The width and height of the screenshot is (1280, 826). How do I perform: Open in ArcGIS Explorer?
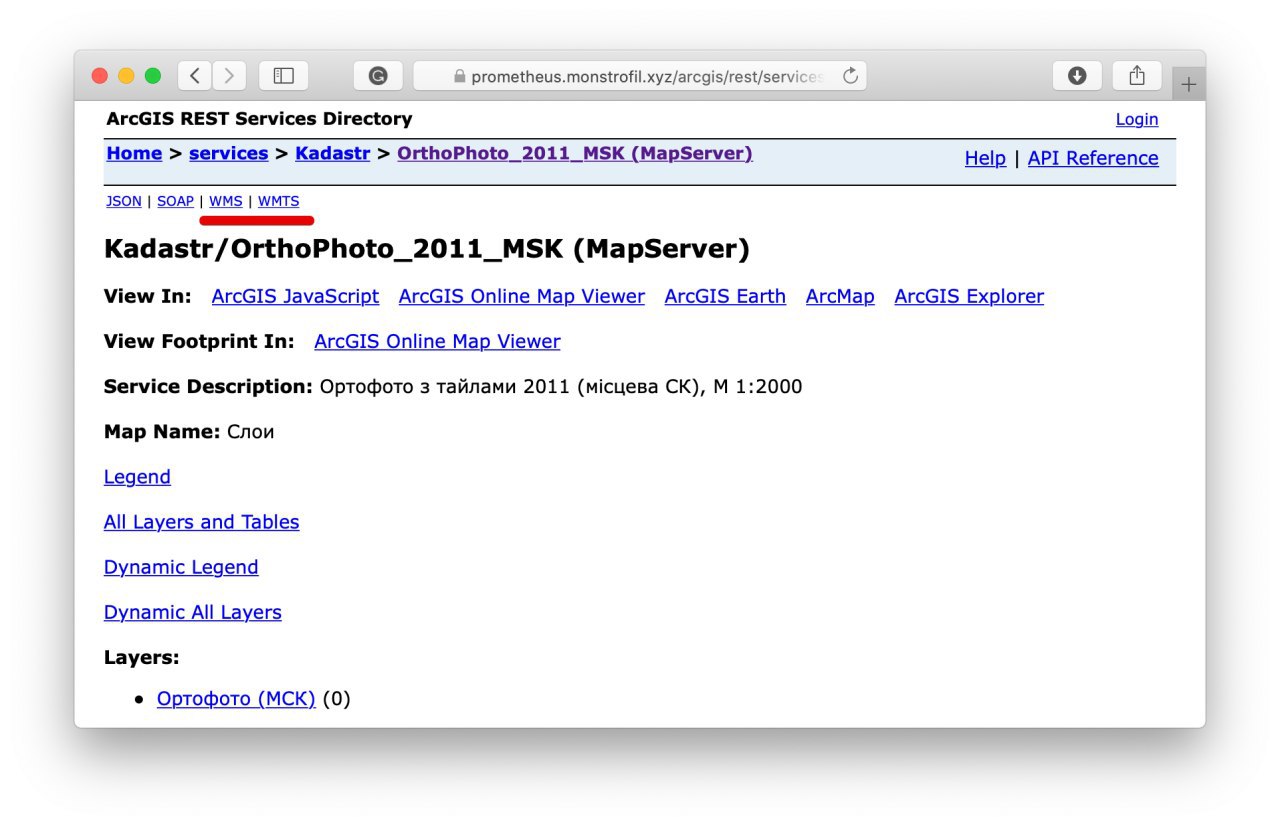(x=969, y=296)
